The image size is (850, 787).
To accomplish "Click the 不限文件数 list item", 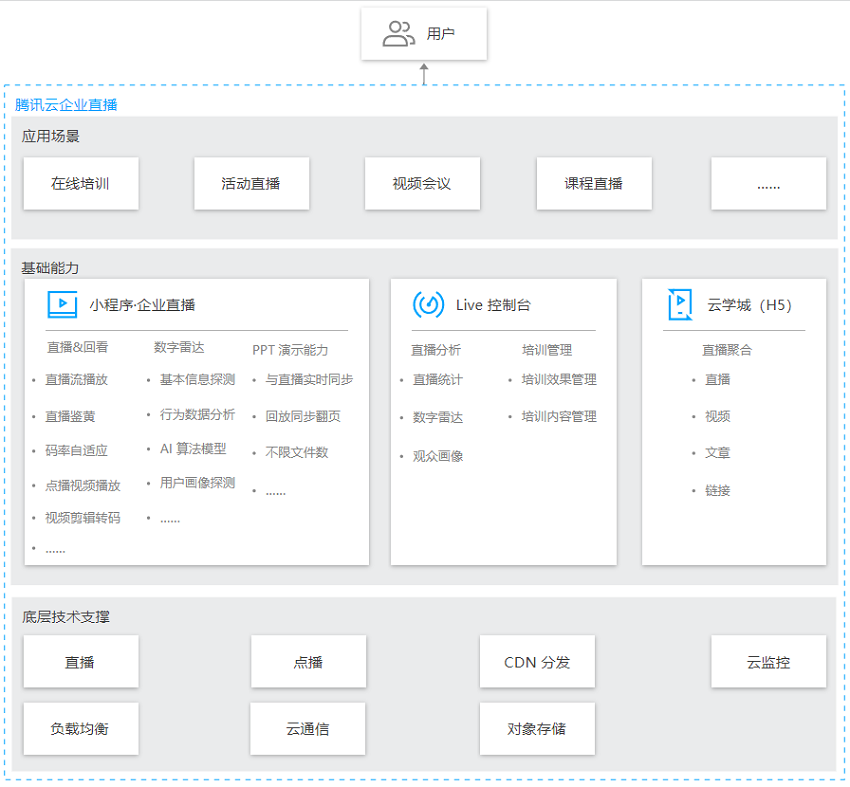I will [297, 452].
